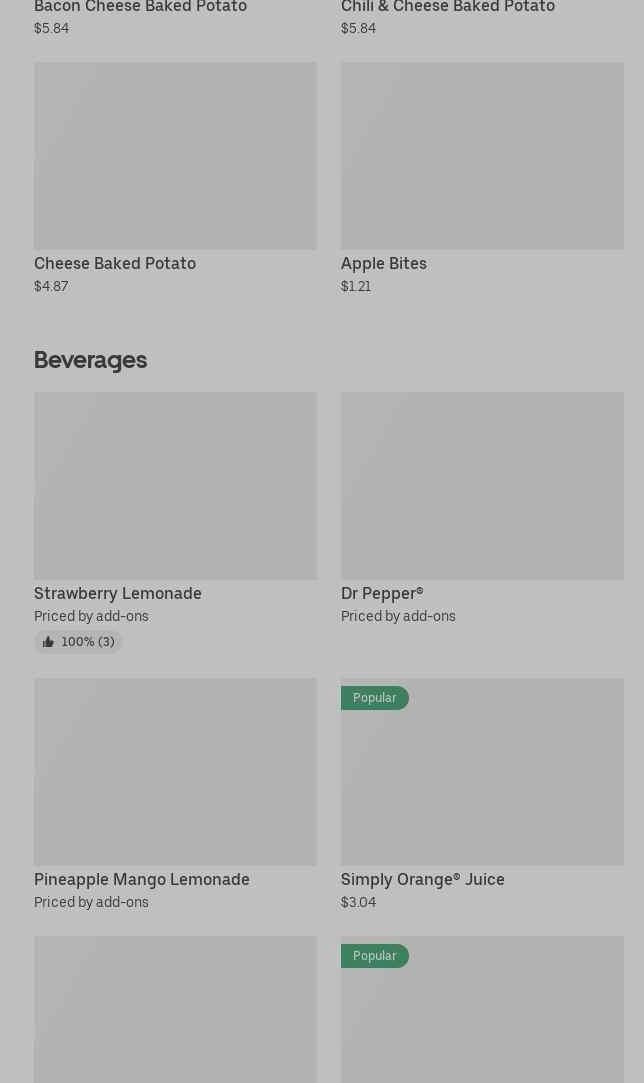Select the Cheese Baked Potato photo
The width and height of the screenshot is (644, 1083).
pyautogui.click(x=176, y=156)
